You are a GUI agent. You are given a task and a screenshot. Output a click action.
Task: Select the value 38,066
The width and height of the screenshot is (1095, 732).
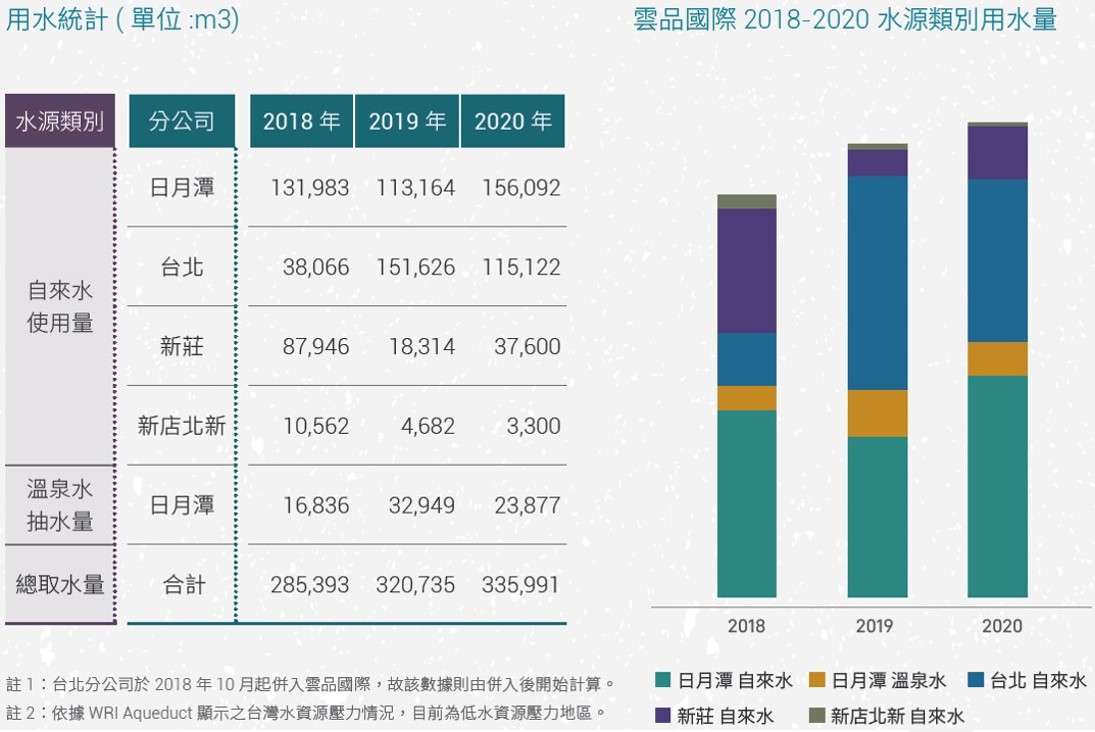[316, 267]
